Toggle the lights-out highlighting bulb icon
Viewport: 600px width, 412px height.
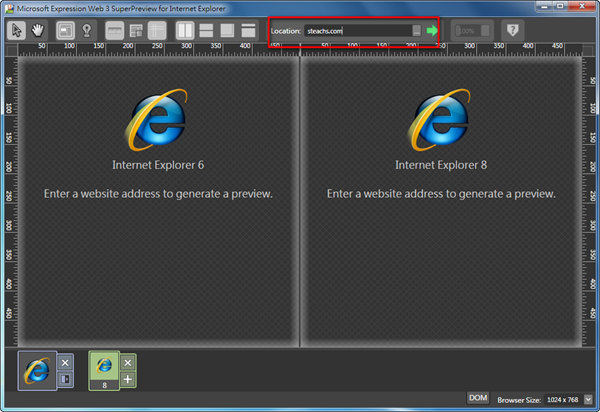(87, 30)
